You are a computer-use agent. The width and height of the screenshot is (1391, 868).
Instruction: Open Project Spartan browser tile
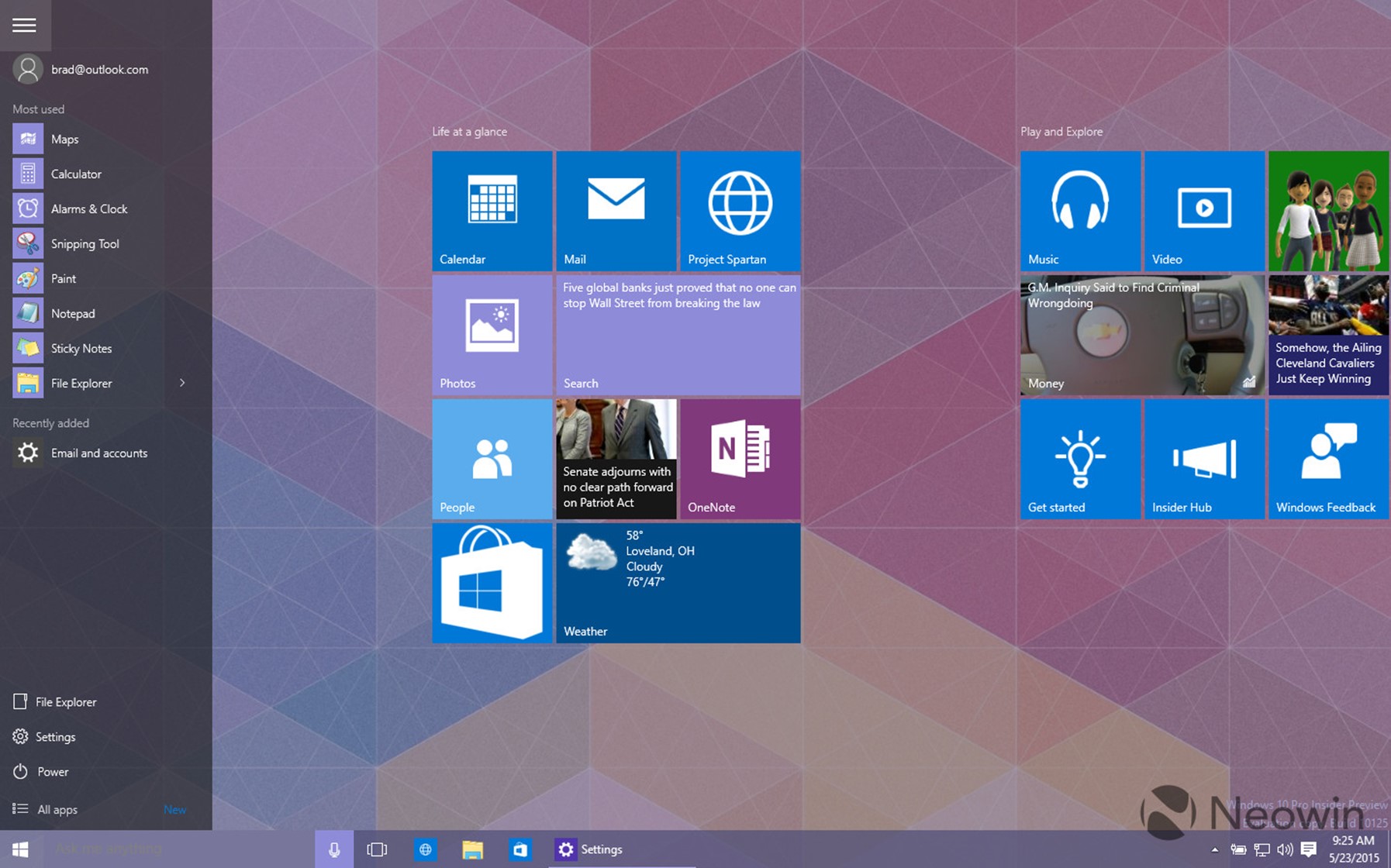[740, 211]
